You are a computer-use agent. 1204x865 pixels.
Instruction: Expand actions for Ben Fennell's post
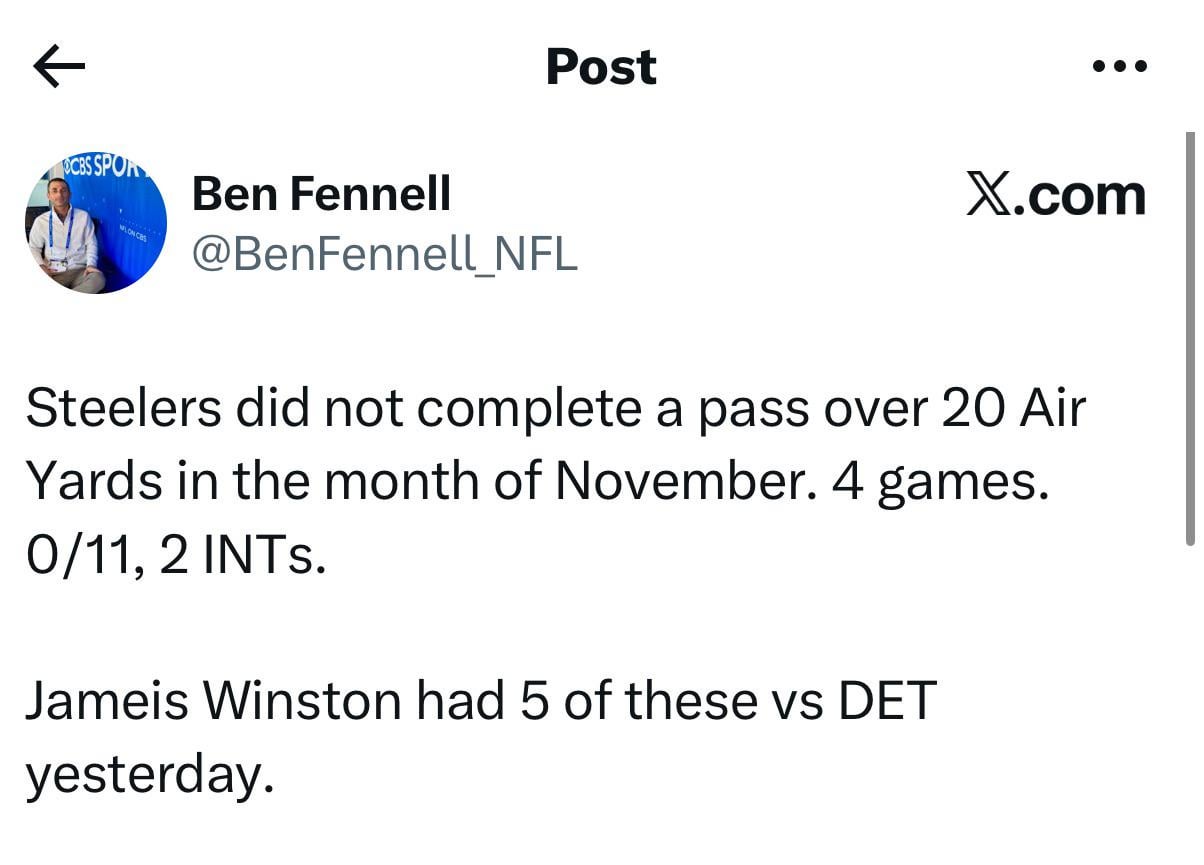(x=1120, y=66)
